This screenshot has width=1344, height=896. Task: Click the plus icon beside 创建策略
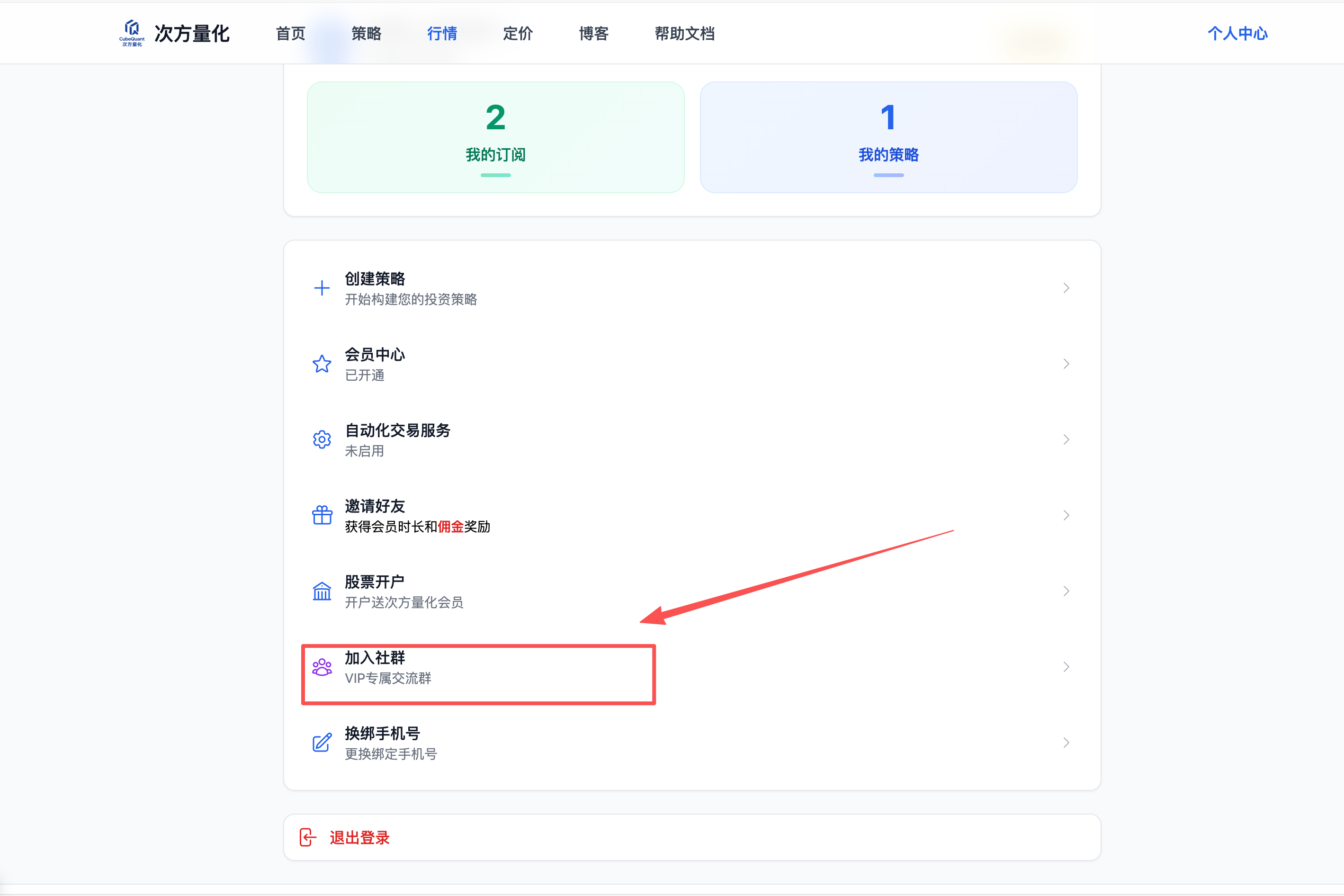coord(322,288)
